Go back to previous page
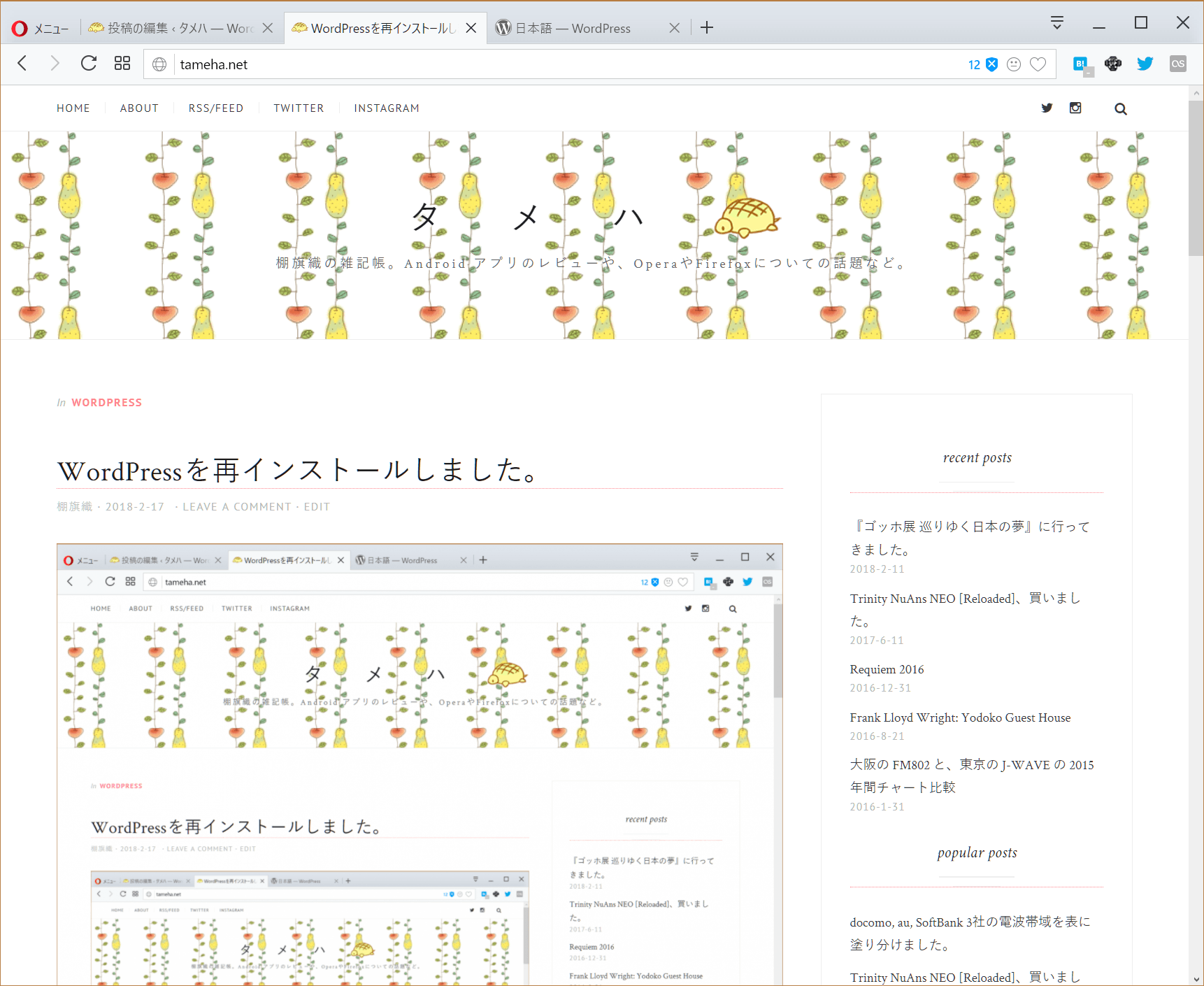 pos(22,64)
